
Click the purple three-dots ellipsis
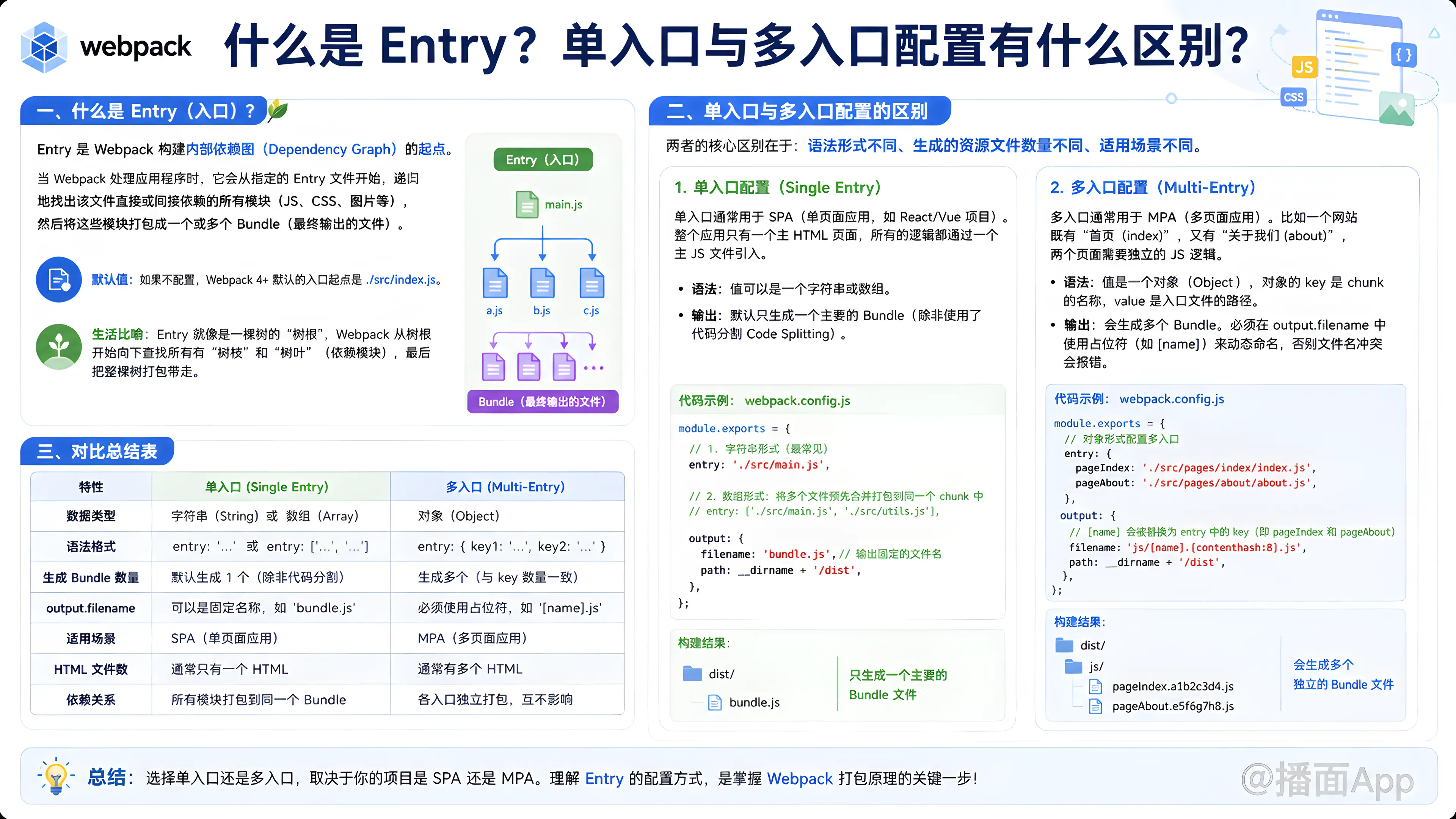click(593, 368)
